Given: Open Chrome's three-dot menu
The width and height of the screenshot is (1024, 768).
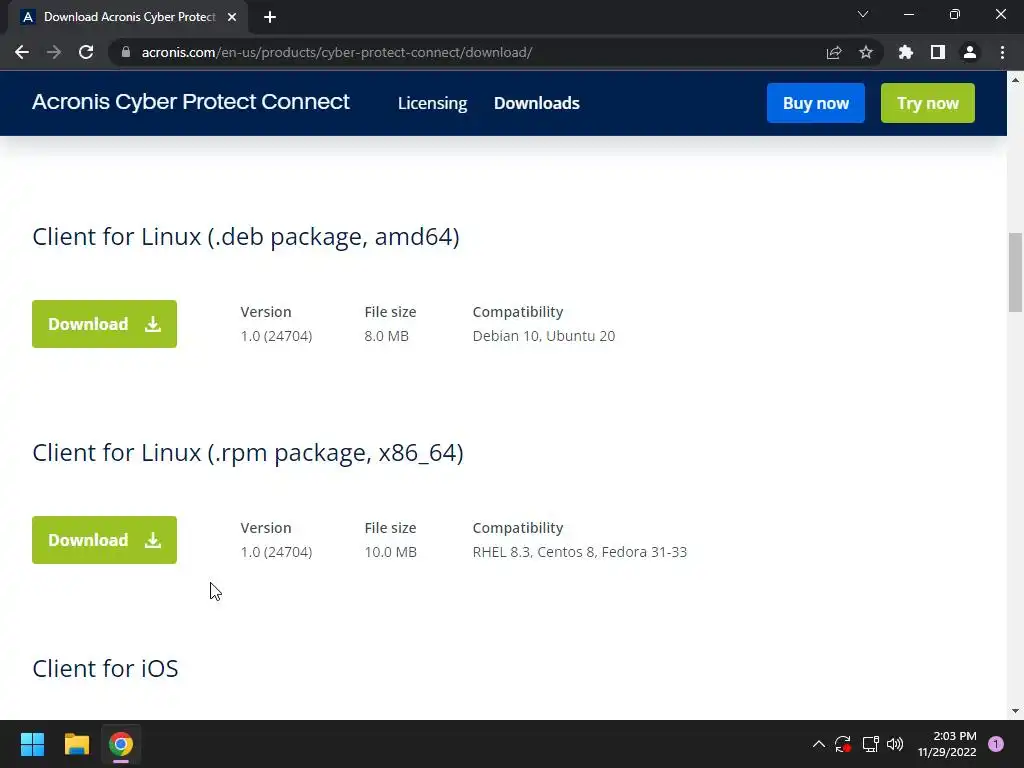Looking at the screenshot, I should point(1002,52).
